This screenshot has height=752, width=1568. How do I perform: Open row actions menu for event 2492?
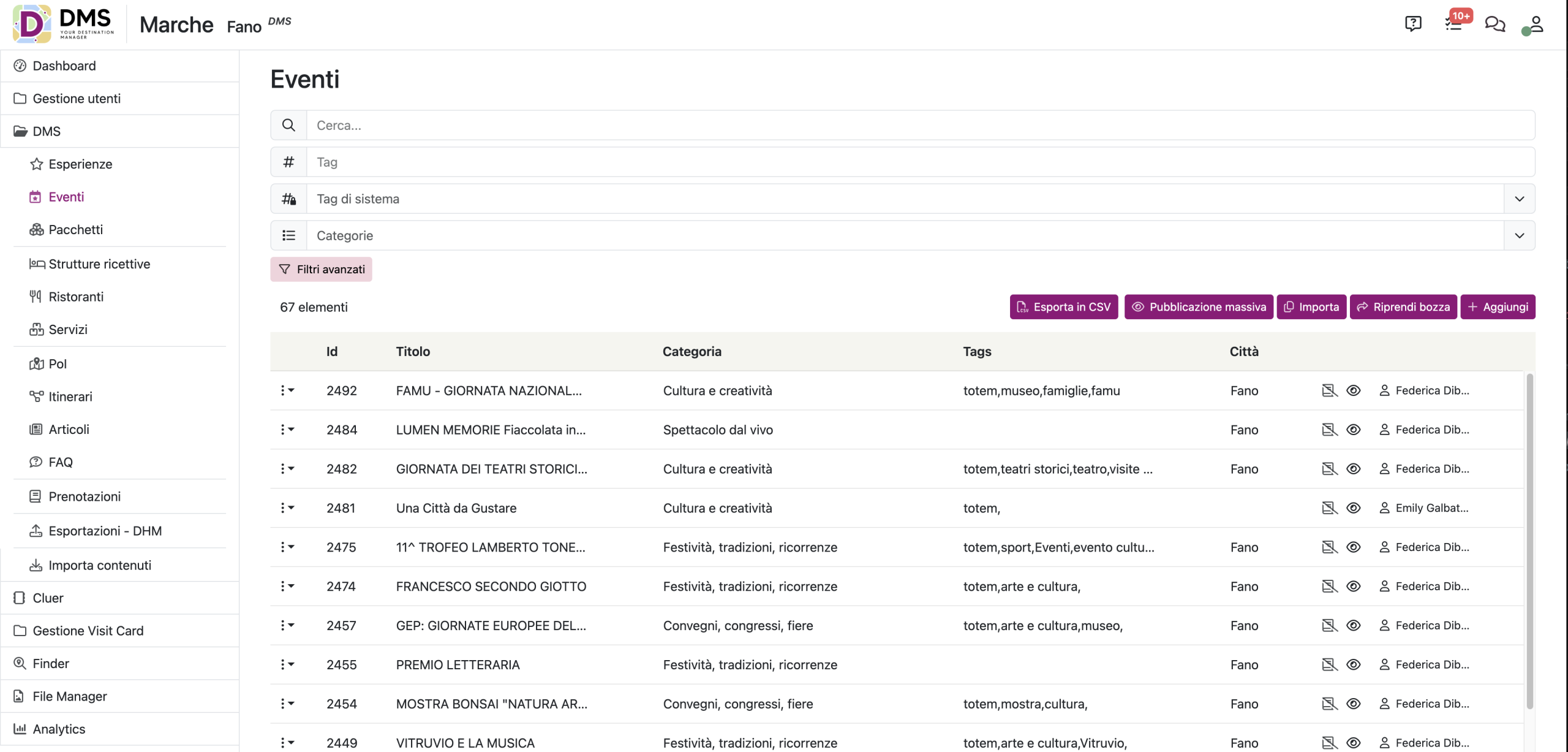click(x=287, y=390)
